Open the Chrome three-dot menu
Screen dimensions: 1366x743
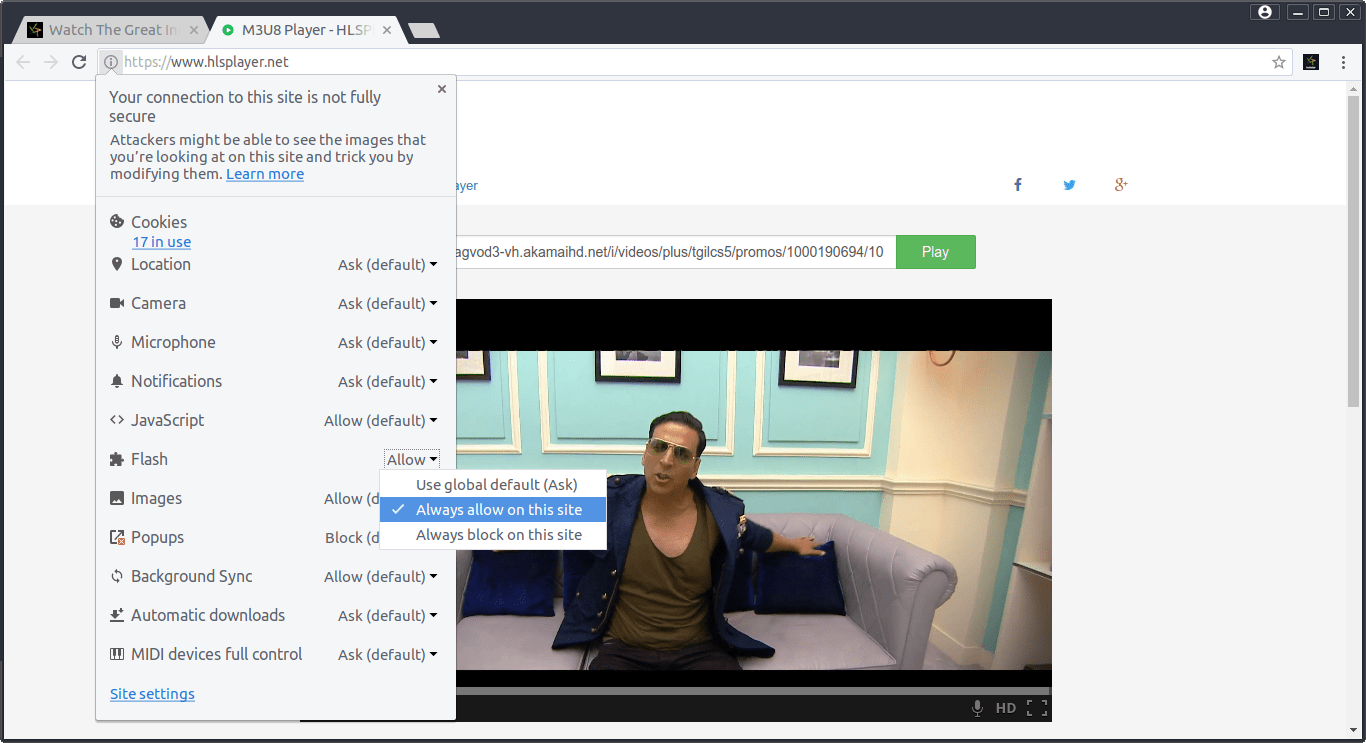coord(1343,62)
